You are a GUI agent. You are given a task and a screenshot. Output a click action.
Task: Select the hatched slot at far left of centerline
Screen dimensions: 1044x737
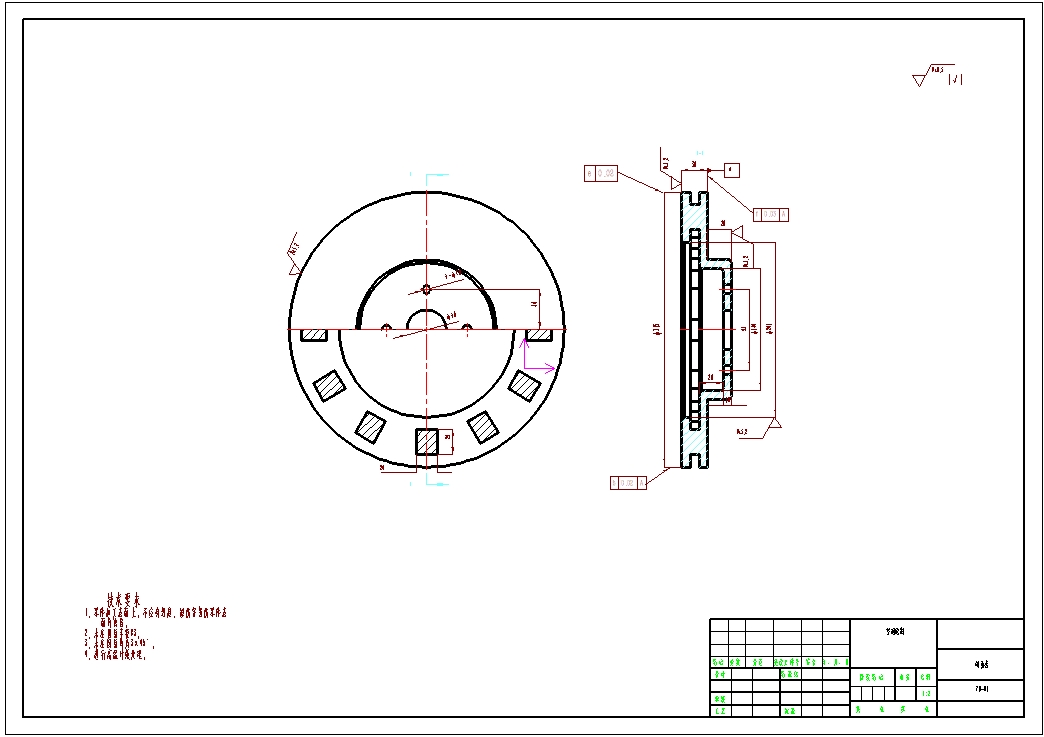(x=315, y=335)
